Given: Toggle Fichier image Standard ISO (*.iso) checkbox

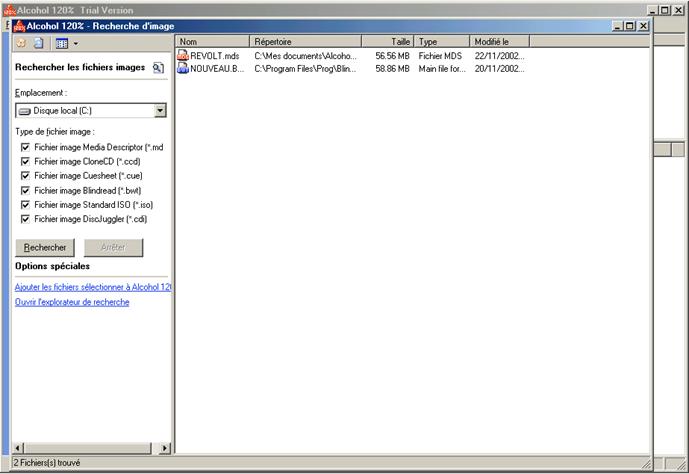Looking at the screenshot, I should click(x=25, y=205).
